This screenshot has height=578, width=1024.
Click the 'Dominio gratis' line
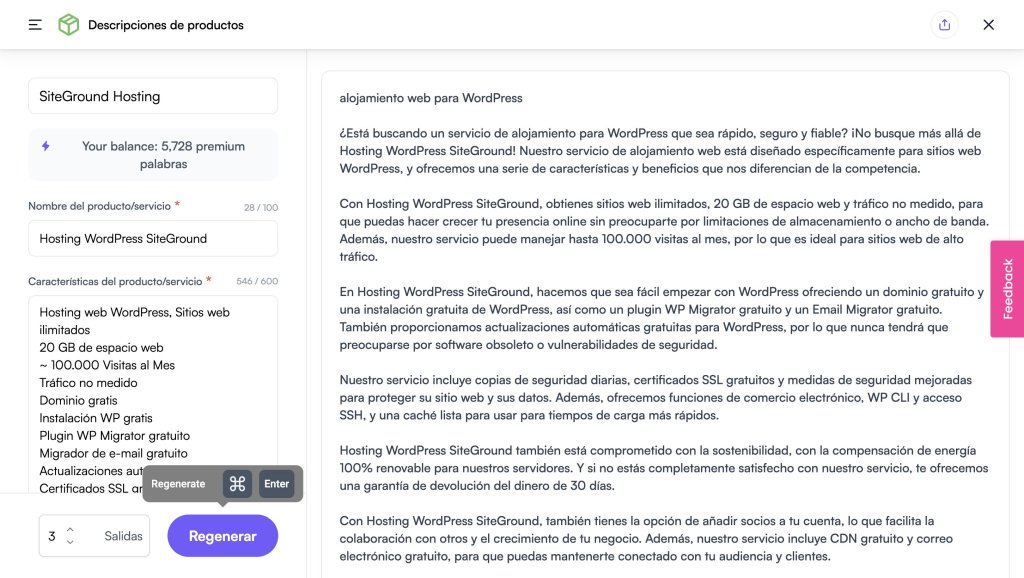78,400
